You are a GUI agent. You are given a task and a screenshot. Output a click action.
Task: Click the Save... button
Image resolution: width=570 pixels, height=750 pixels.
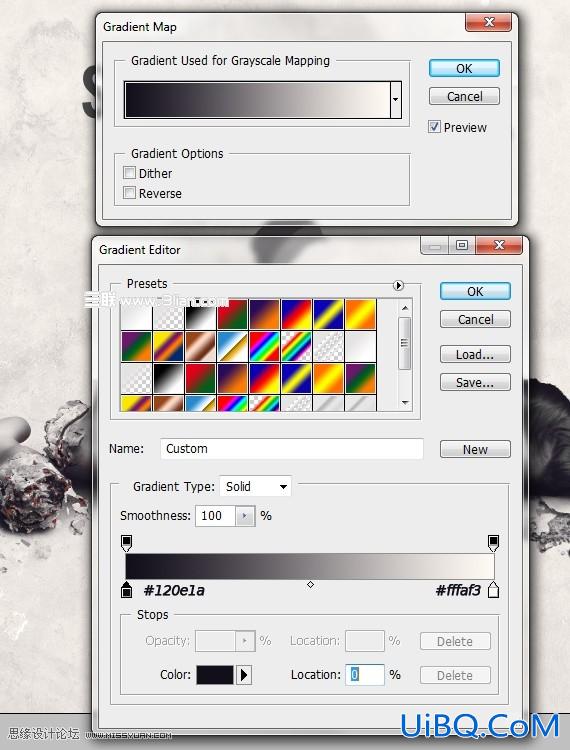(x=475, y=382)
